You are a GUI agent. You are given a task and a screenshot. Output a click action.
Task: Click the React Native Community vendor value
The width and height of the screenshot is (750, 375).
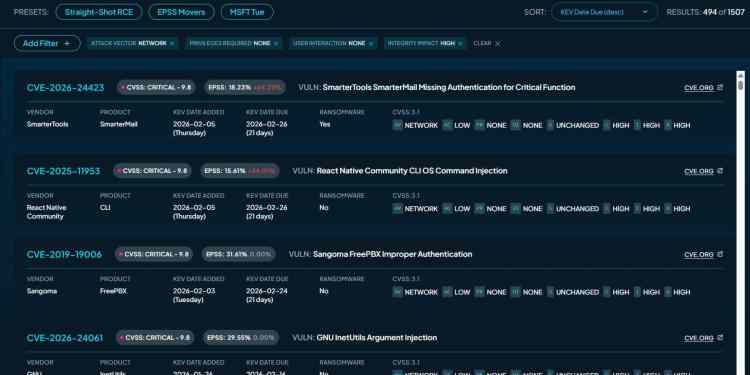[46, 212]
